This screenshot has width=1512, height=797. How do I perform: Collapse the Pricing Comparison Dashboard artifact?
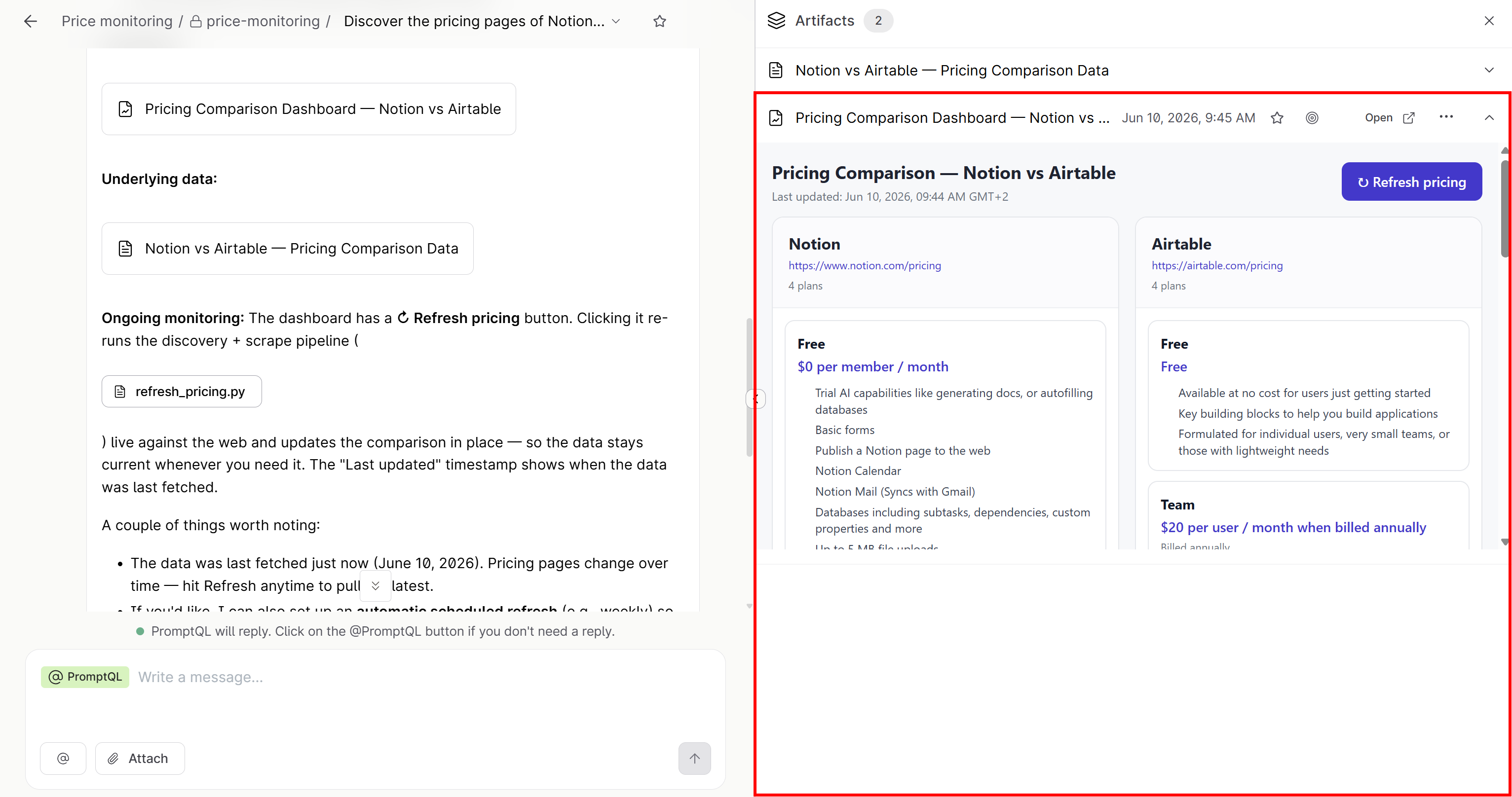click(1488, 118)
